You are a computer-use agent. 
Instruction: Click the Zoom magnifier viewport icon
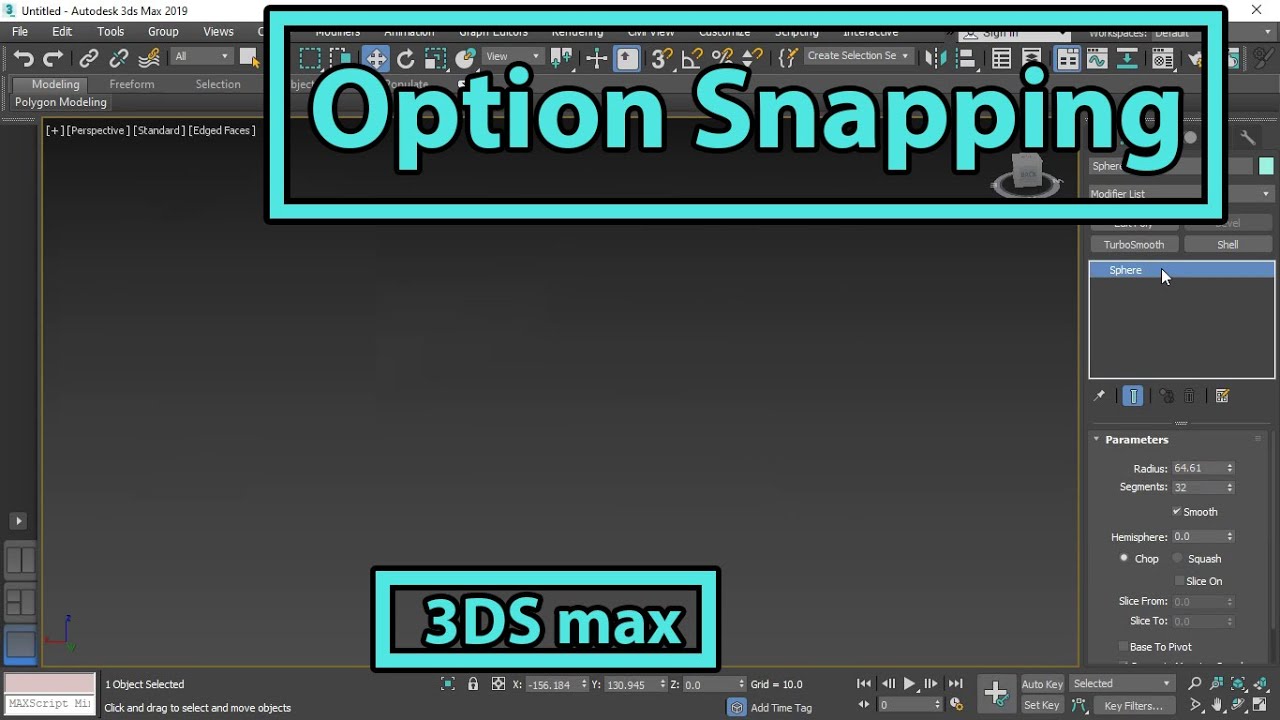[x=1195, y=684]
